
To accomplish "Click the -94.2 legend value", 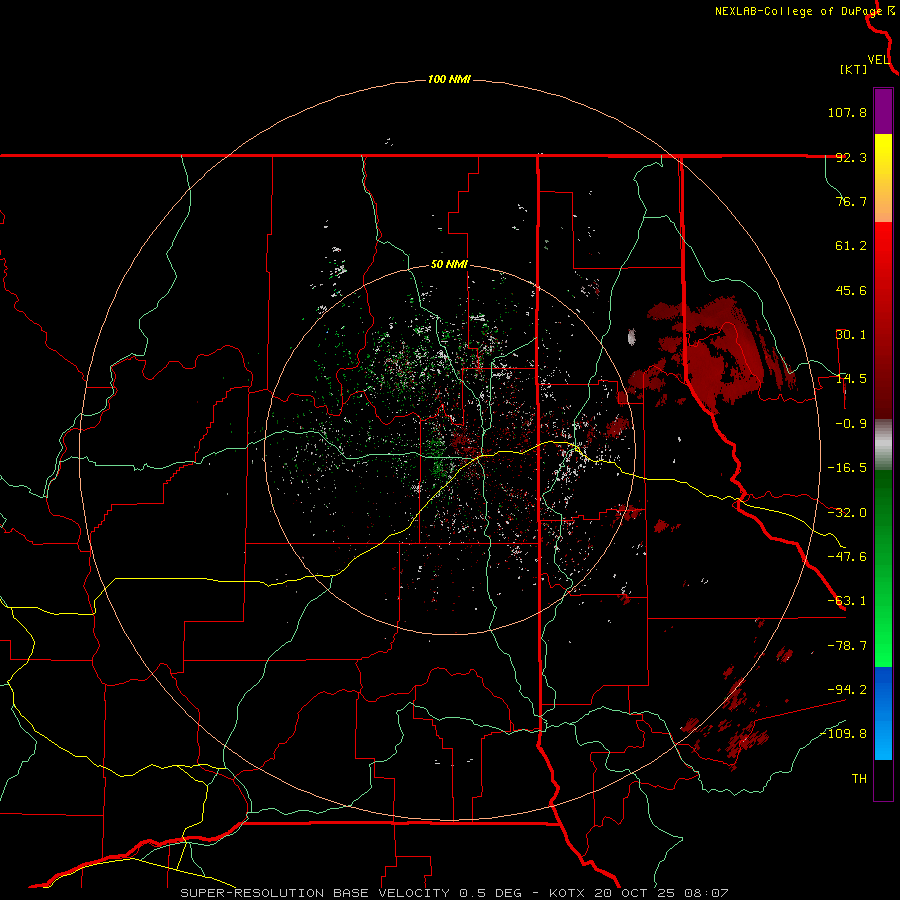I will tap(847, 689).
